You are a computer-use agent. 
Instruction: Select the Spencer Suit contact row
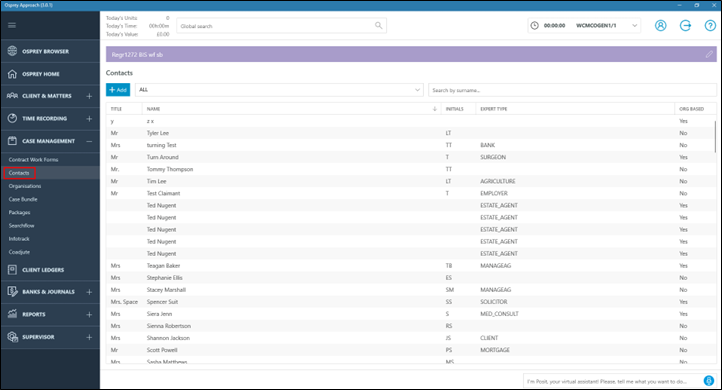pos(411,302)
